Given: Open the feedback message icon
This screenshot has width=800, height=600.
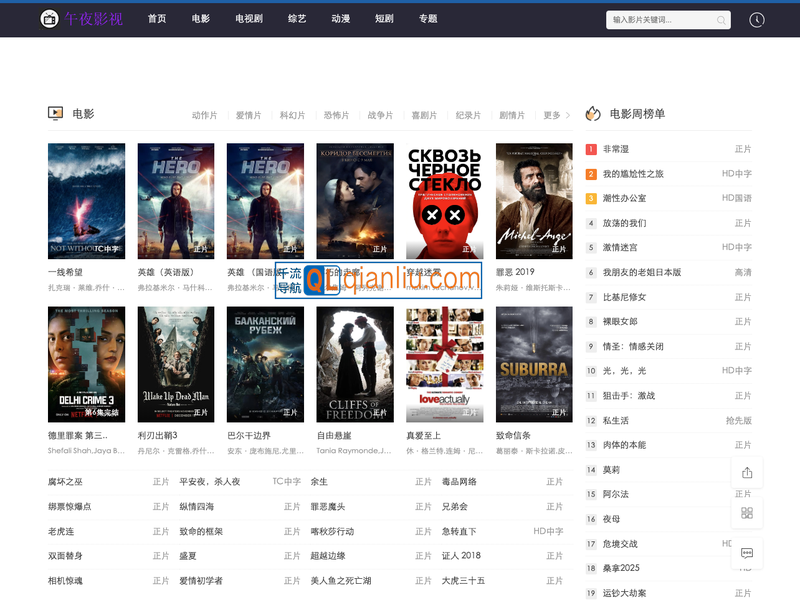Looking at the screenshot, I should click(x=747, y=551).
